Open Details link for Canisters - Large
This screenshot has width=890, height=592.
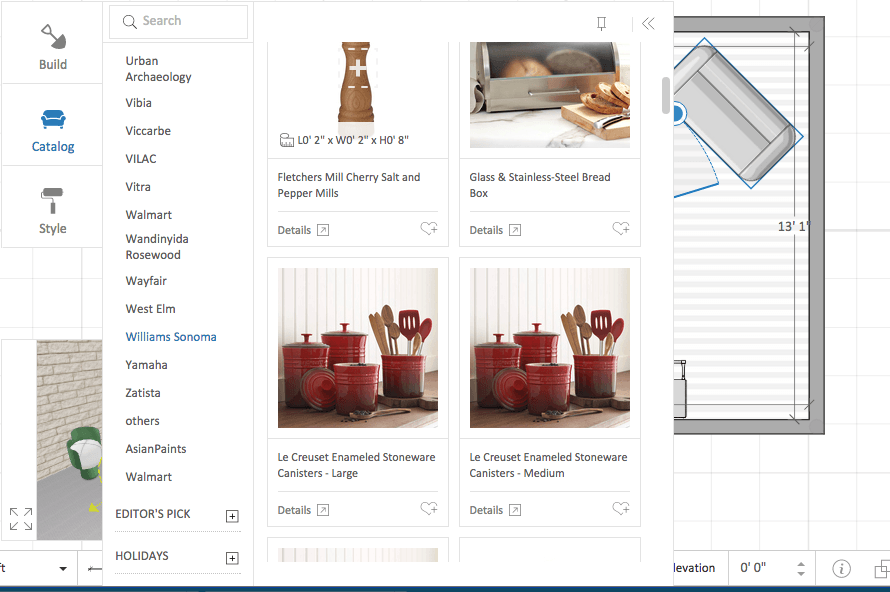pyautogui.click(x=294, y=510)
